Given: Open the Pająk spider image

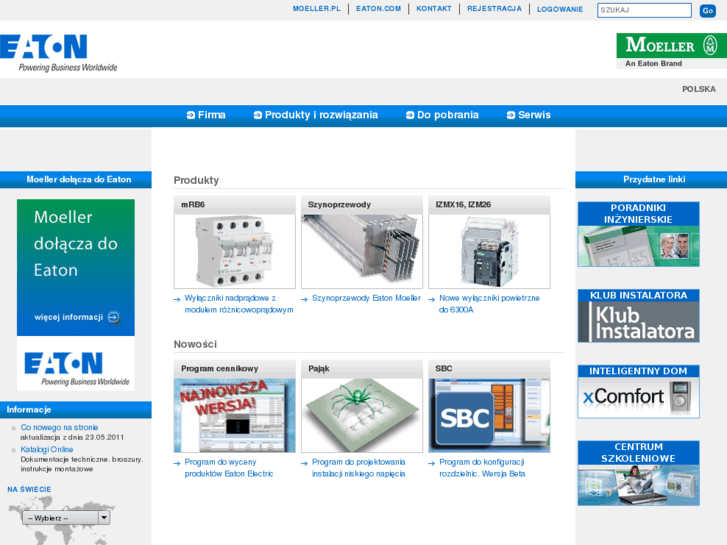Looking at the screenshot, I should [362, 416].
